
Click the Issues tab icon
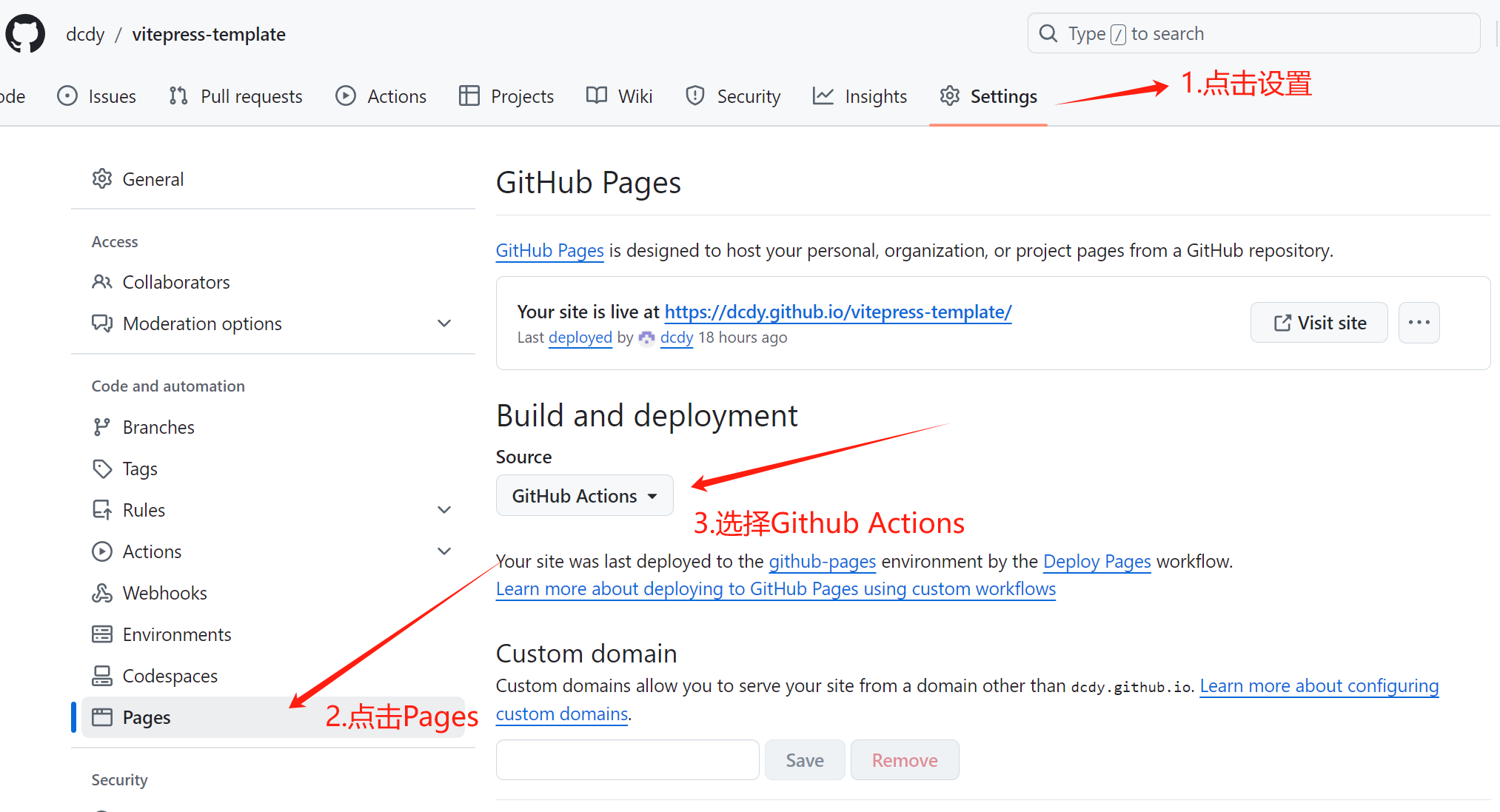point(67,96)
